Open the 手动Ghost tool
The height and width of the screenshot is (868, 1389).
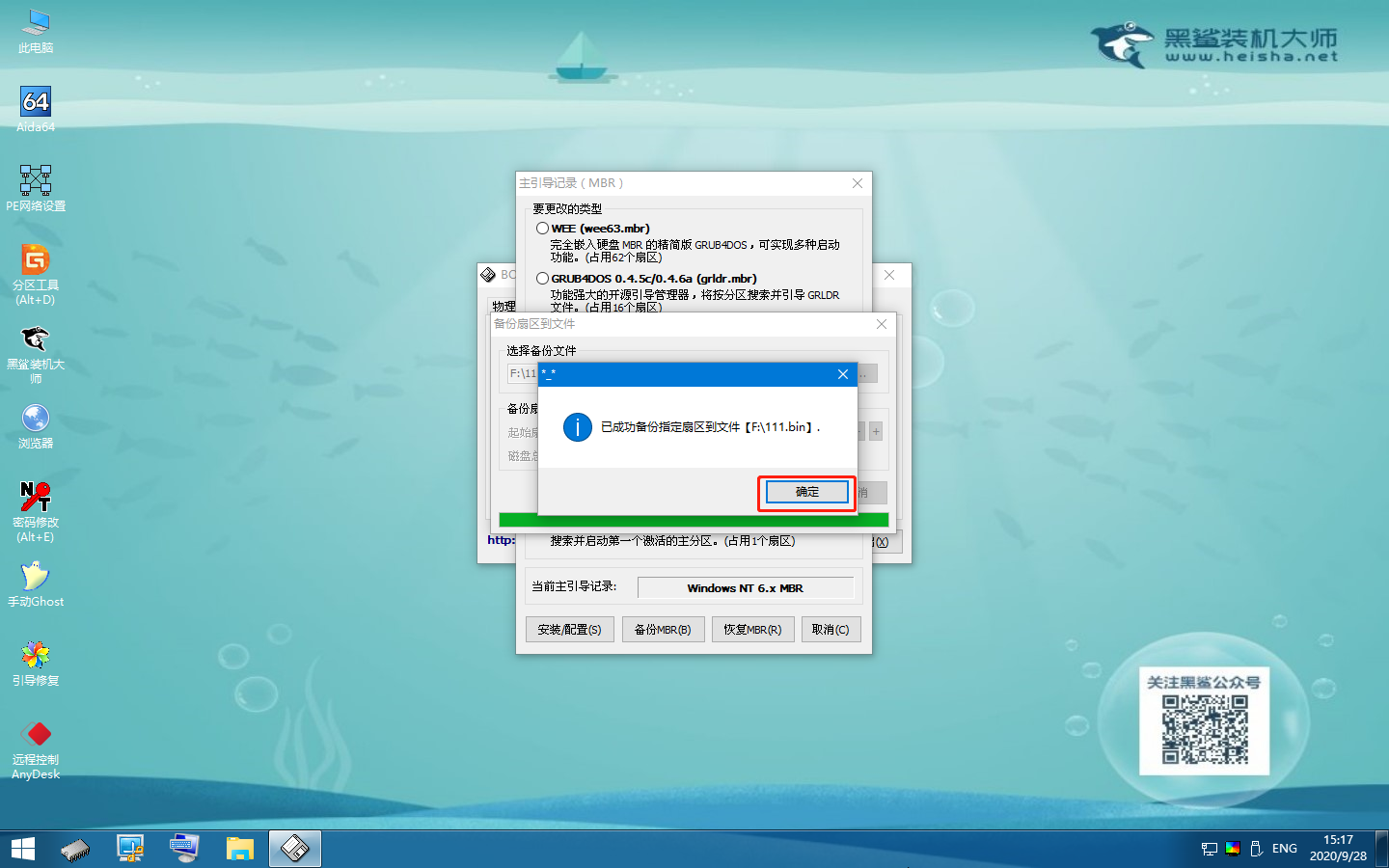(35, 577)
